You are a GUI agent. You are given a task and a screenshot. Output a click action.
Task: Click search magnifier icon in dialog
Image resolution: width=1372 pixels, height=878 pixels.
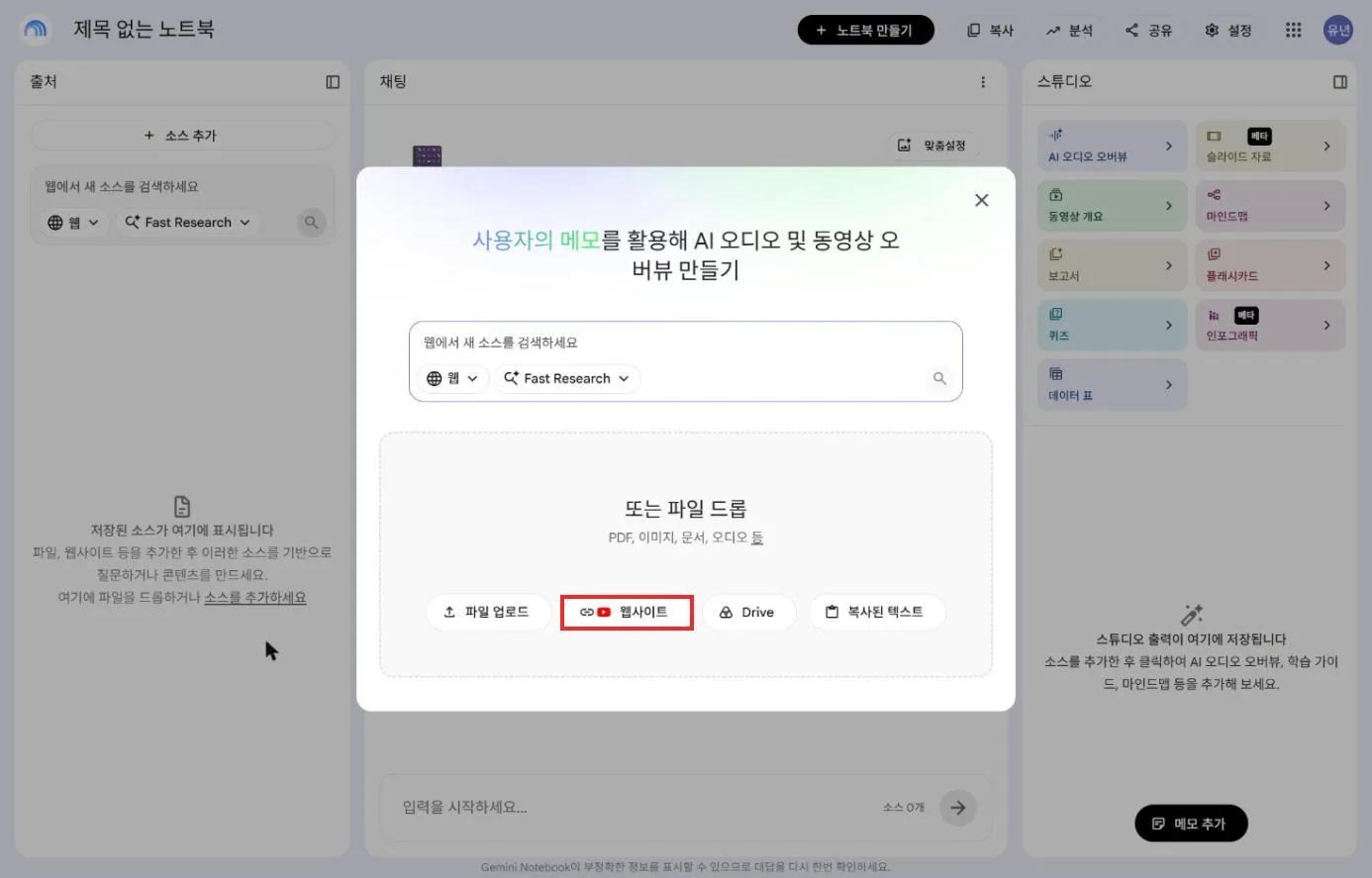point(939,378)
